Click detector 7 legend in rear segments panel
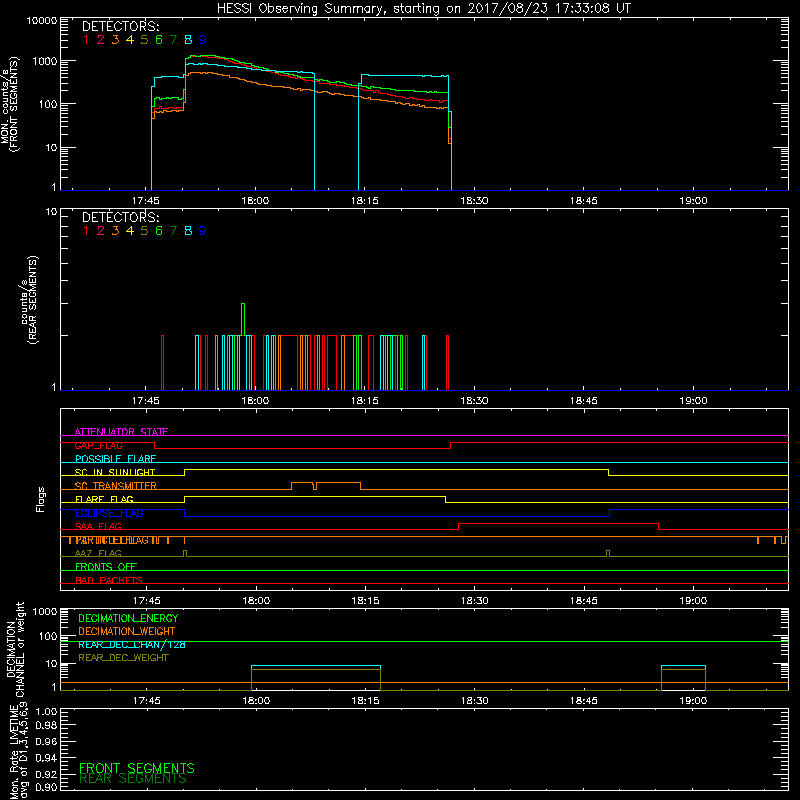This screenshot has width=800, height=800. 173,231
